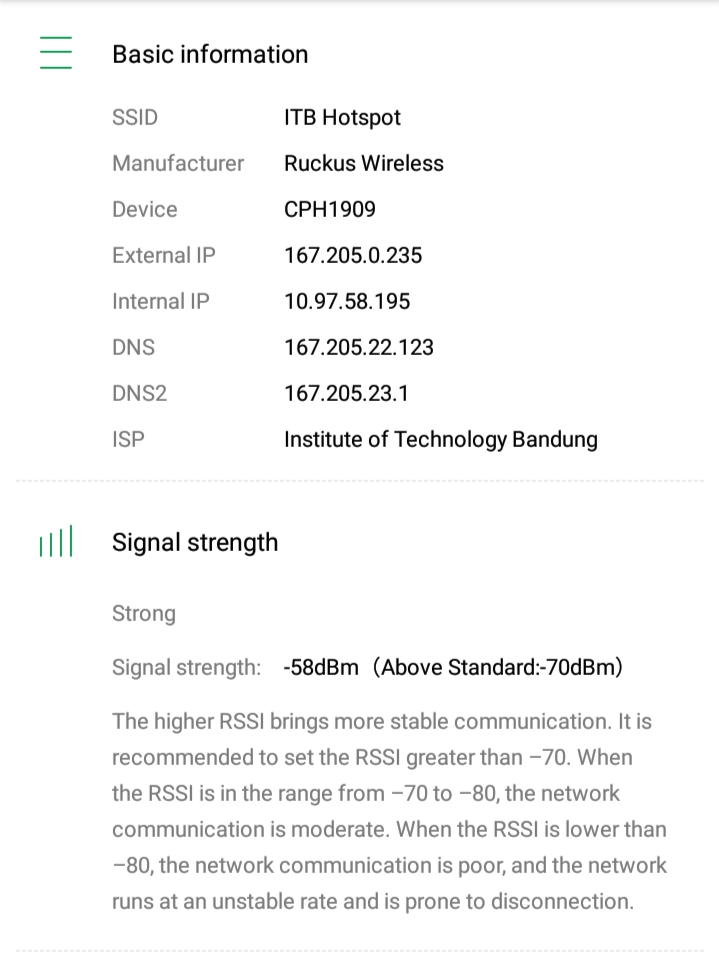Click the SSID value ITB Hotspot
719x953 pixels.
tap(342, 117)
